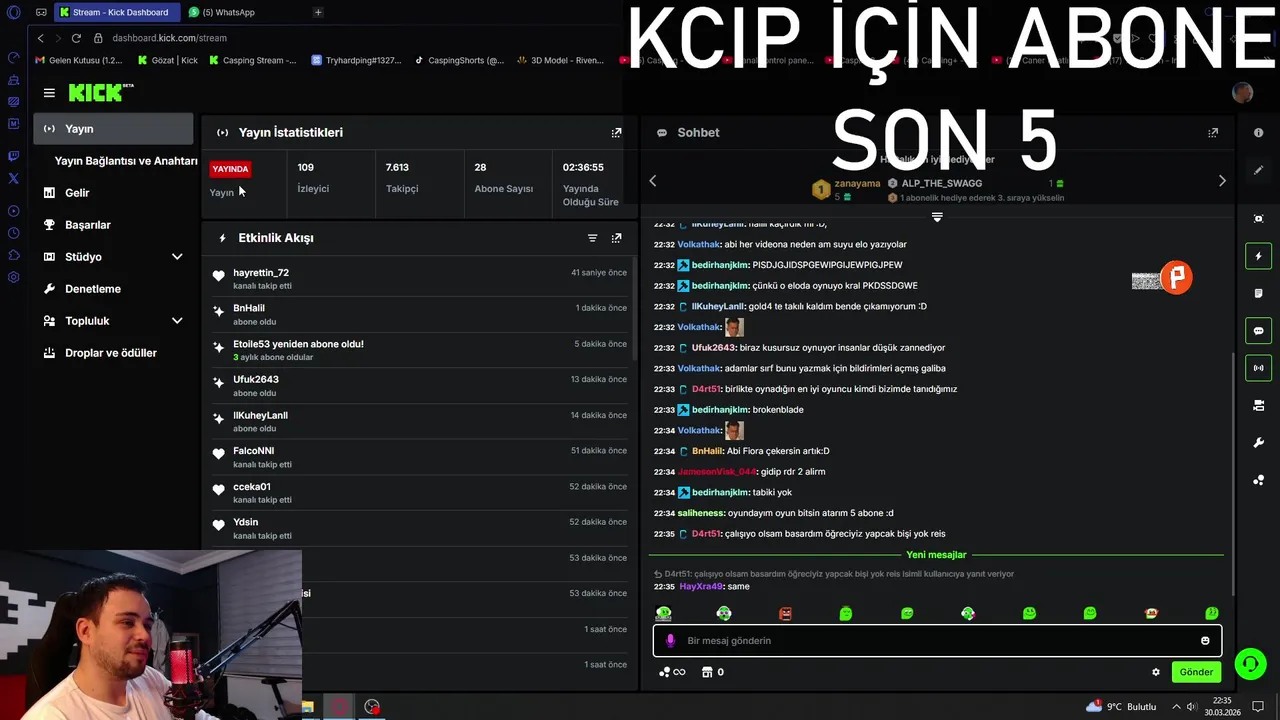This screenshot has height=720, width=1280.
Task: Open the Kick hamburger menu
Action: coord(49,93)
